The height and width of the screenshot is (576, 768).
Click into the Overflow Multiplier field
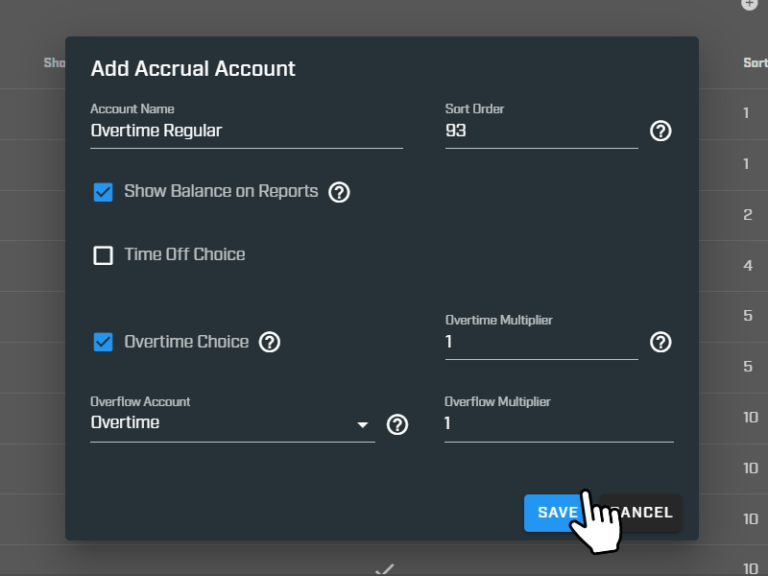pos(558,424)
